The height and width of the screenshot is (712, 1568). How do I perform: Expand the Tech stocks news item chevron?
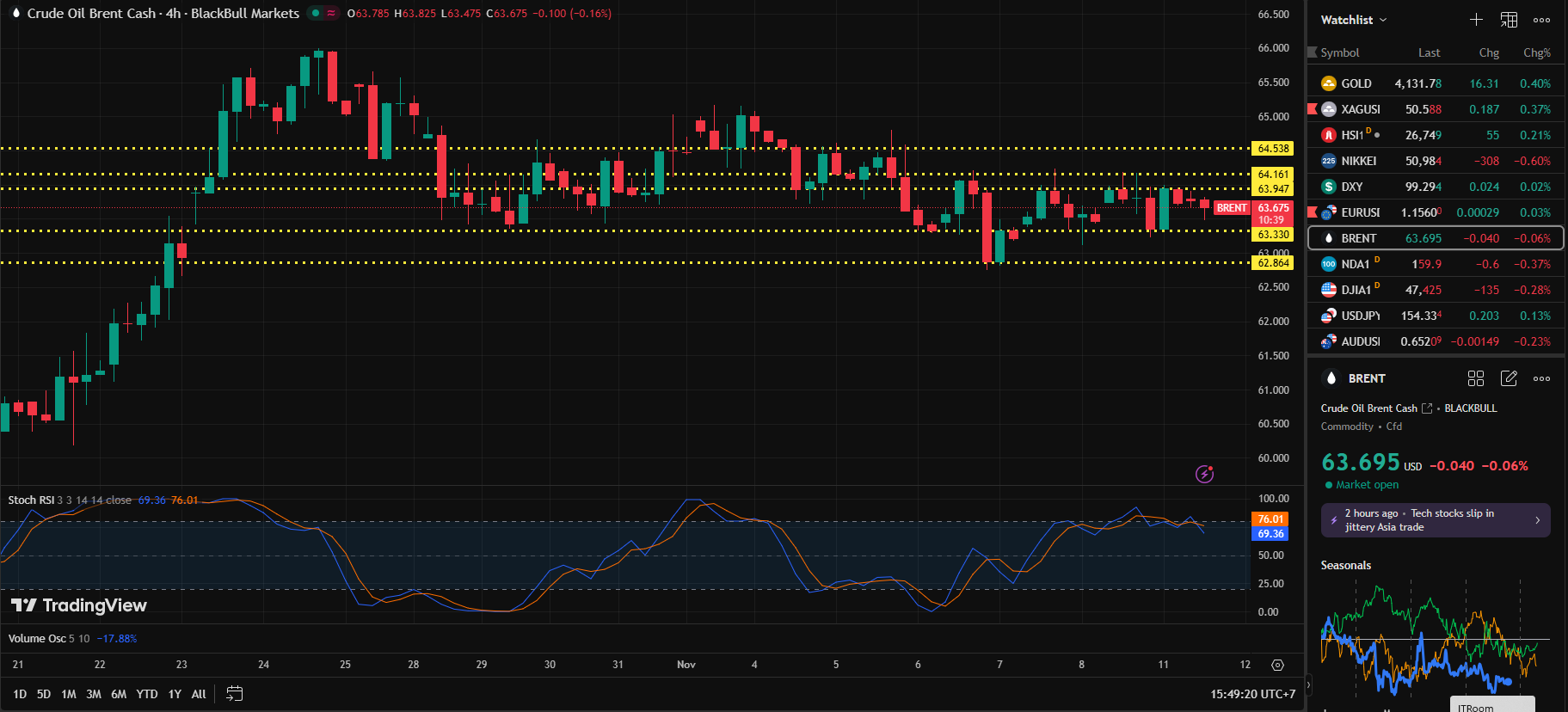[1538, 520]
